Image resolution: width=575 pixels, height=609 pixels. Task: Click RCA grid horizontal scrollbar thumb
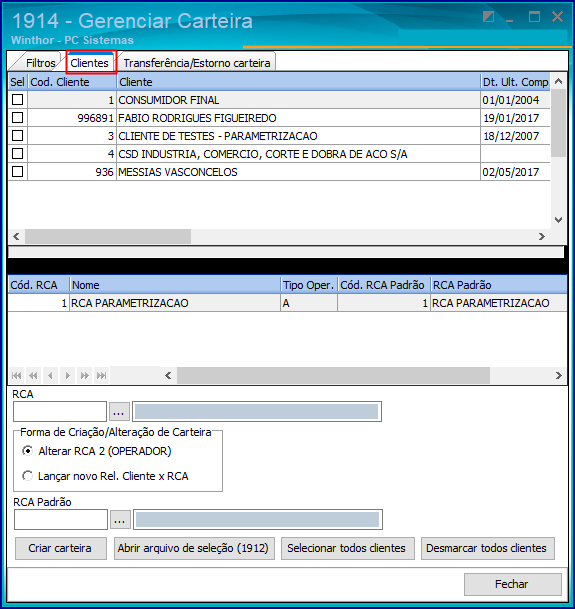point(333,375)
